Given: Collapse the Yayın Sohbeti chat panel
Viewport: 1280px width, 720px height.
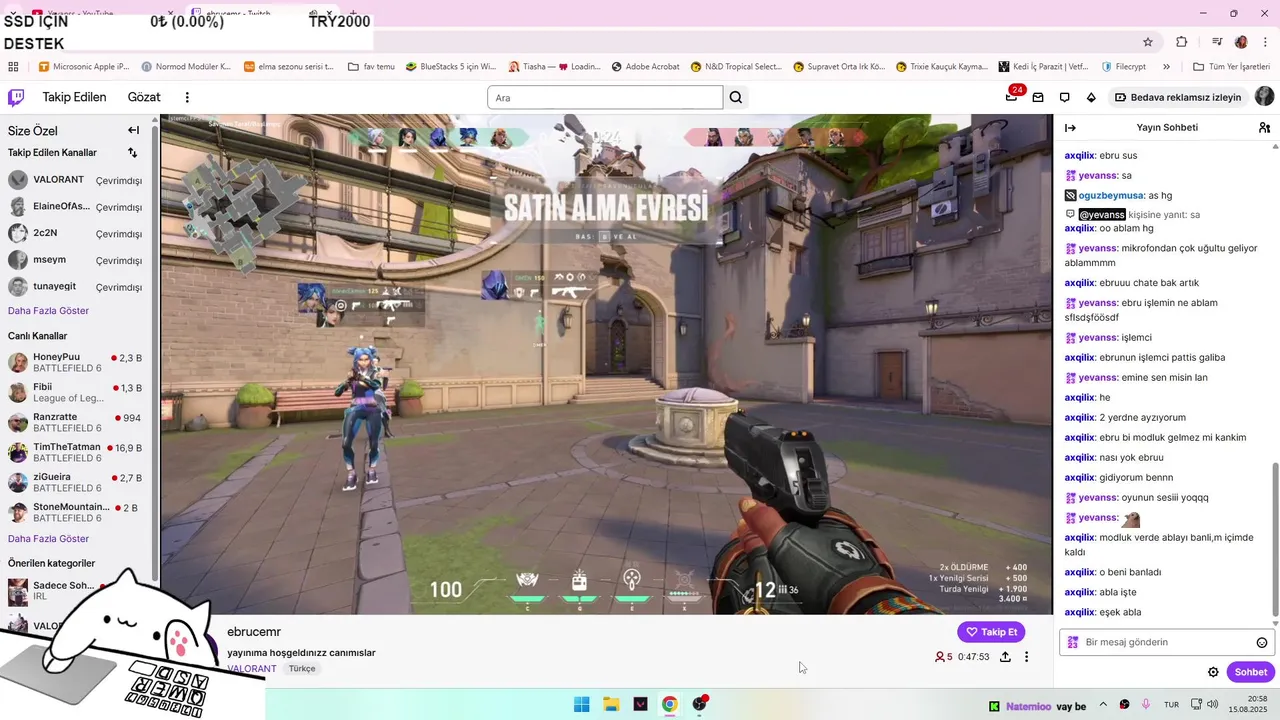Looking at the screenshot, I should (x=1070, y=128).
